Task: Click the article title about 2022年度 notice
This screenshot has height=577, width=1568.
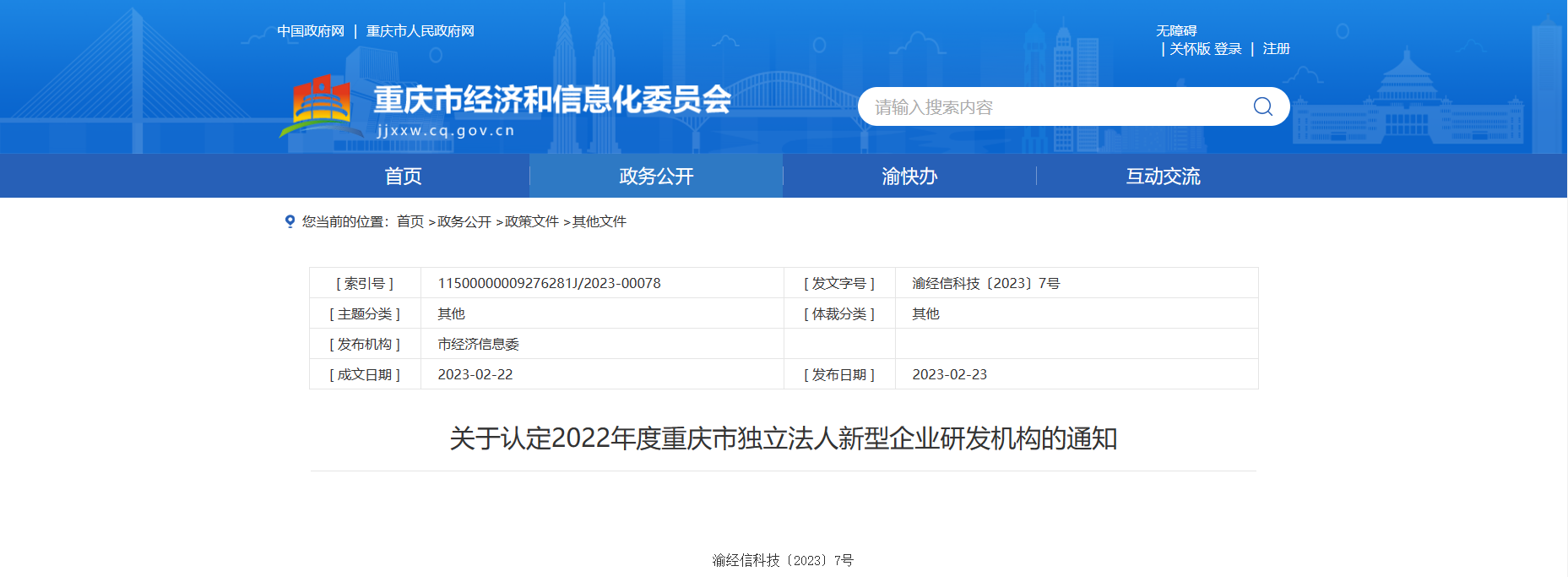Action: (783, 438)
